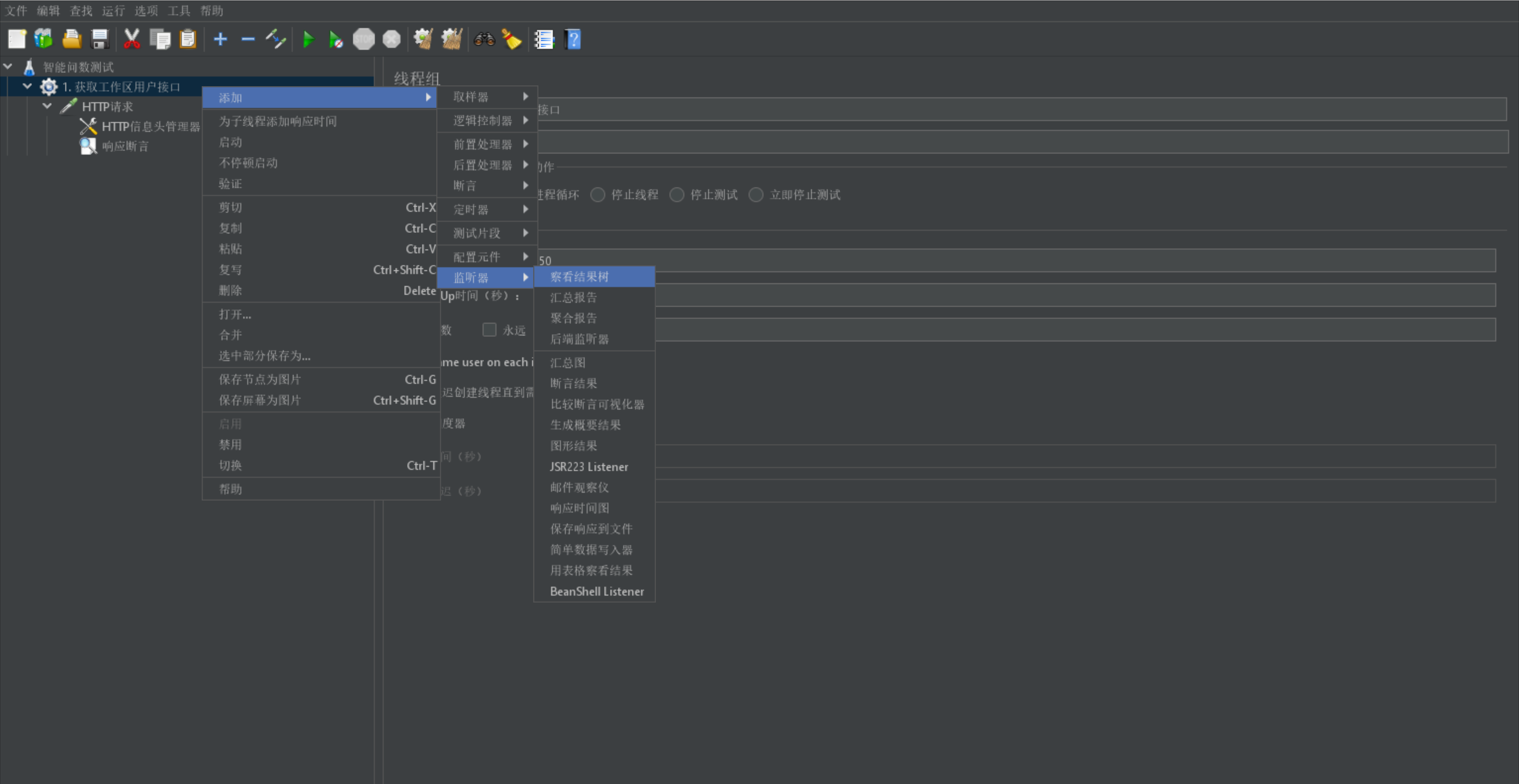Click the minus Collapse All icon
Image resolution: width=1519 pixels, height=784 pixels.
coord(248,39)
